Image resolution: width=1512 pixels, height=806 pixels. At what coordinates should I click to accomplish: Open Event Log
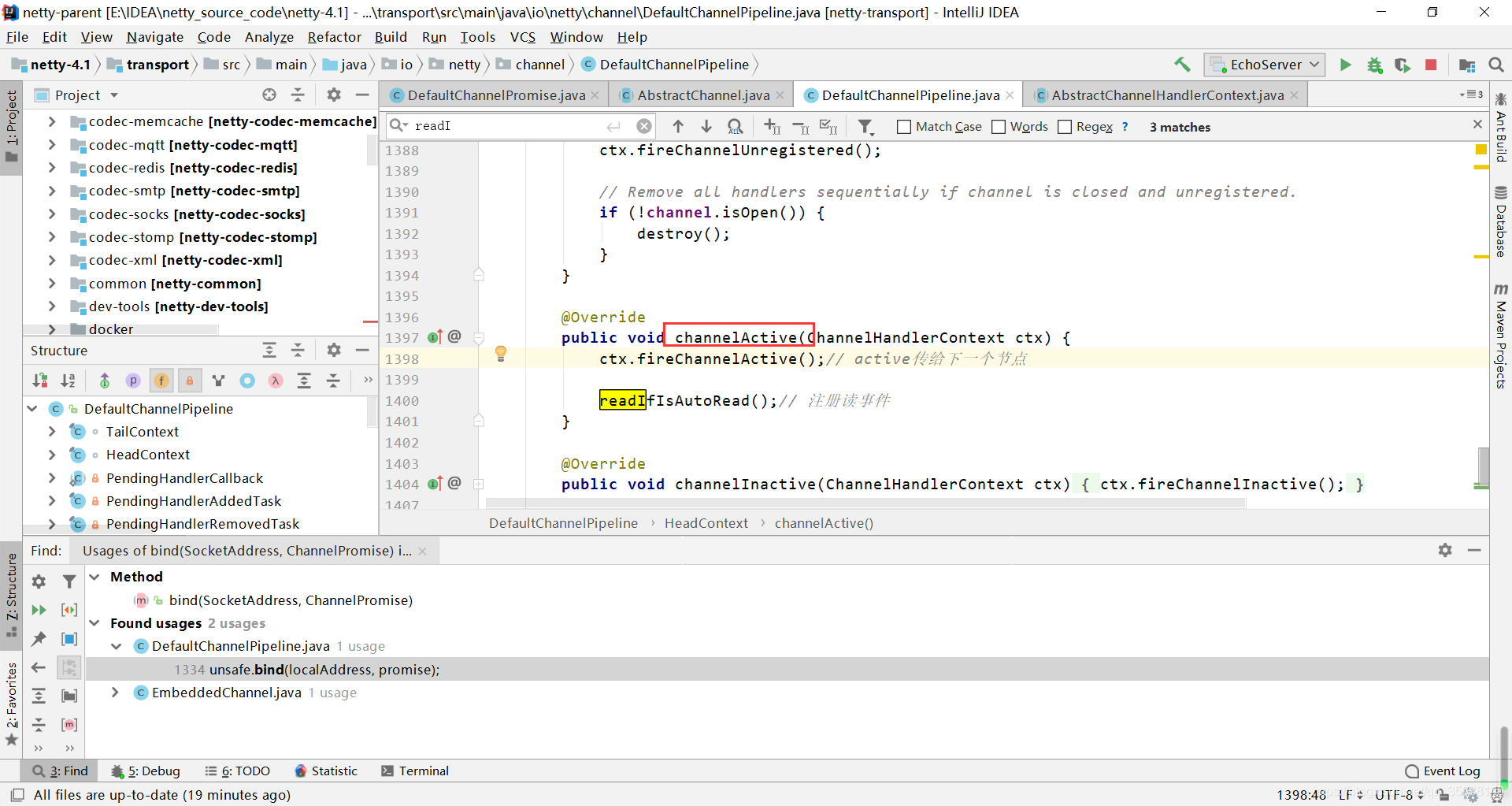tap(1443, 771)
